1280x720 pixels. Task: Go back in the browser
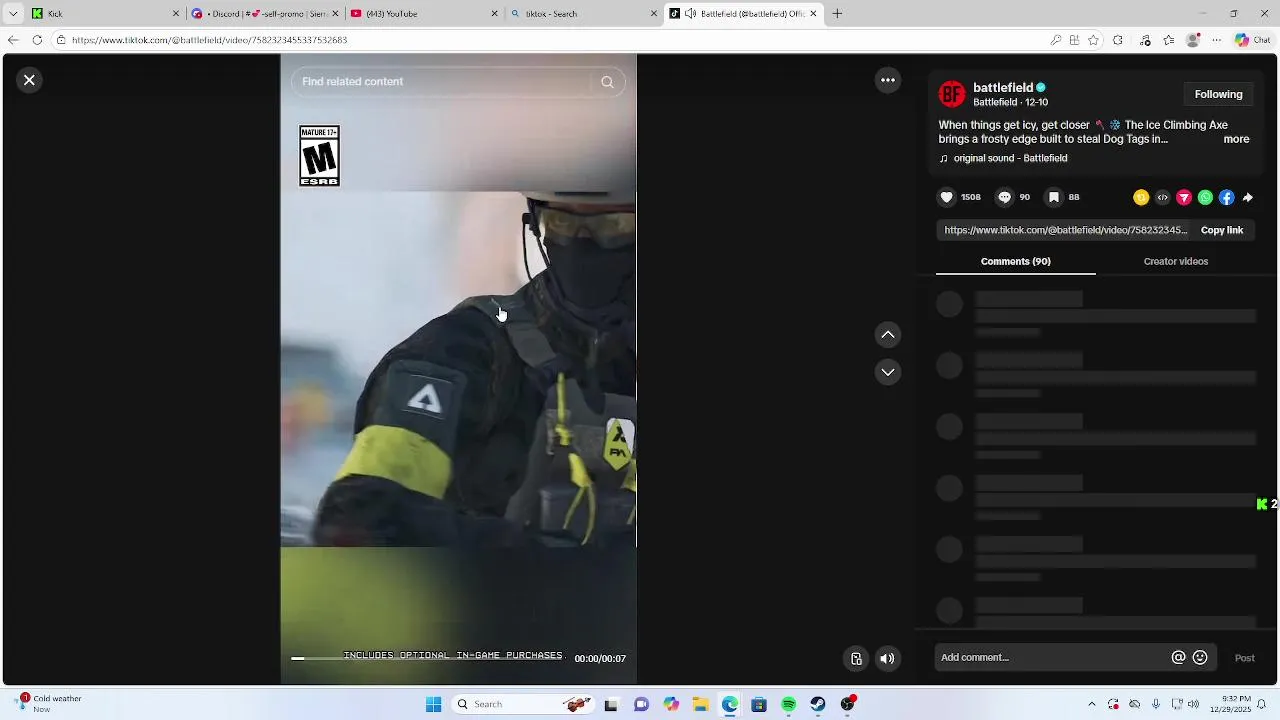click(13, 40)
